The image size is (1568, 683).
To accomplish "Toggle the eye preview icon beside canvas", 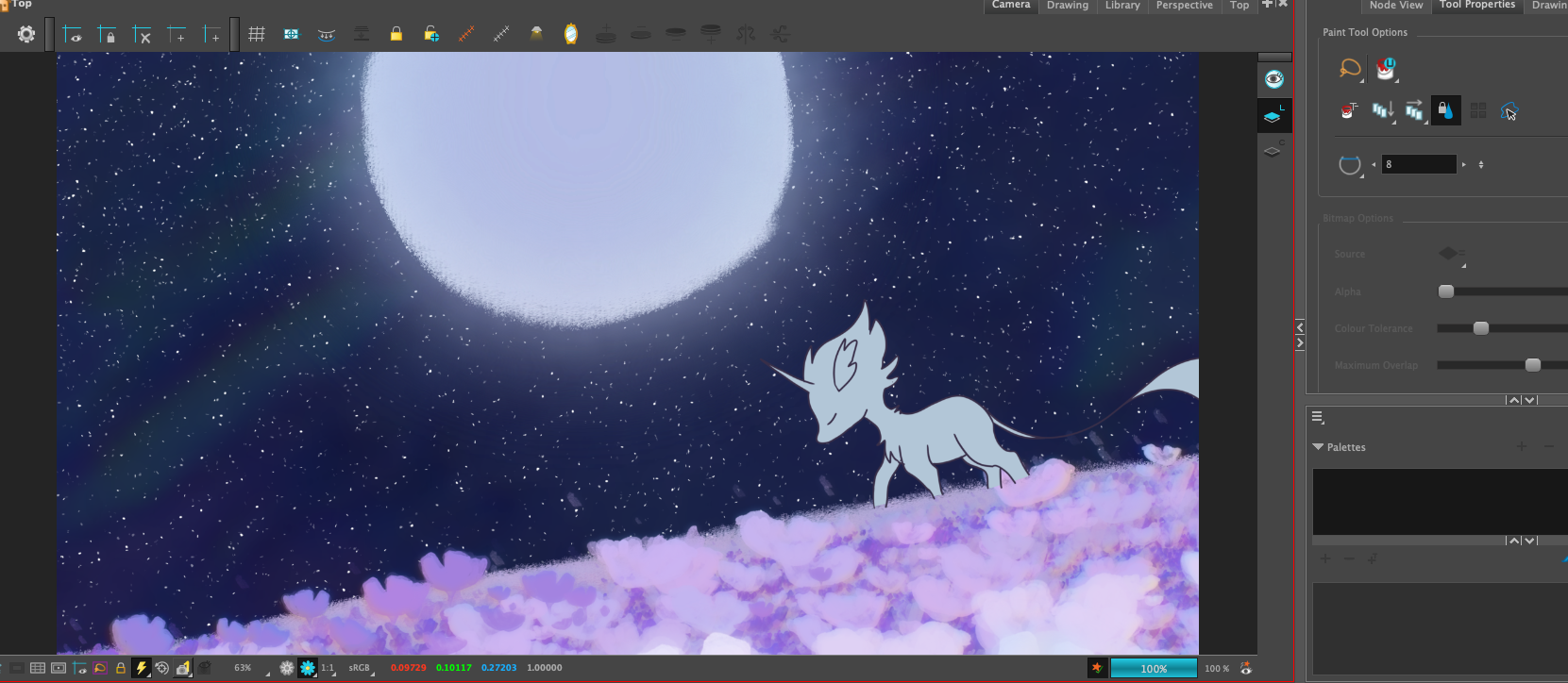I will (1274, 79).
